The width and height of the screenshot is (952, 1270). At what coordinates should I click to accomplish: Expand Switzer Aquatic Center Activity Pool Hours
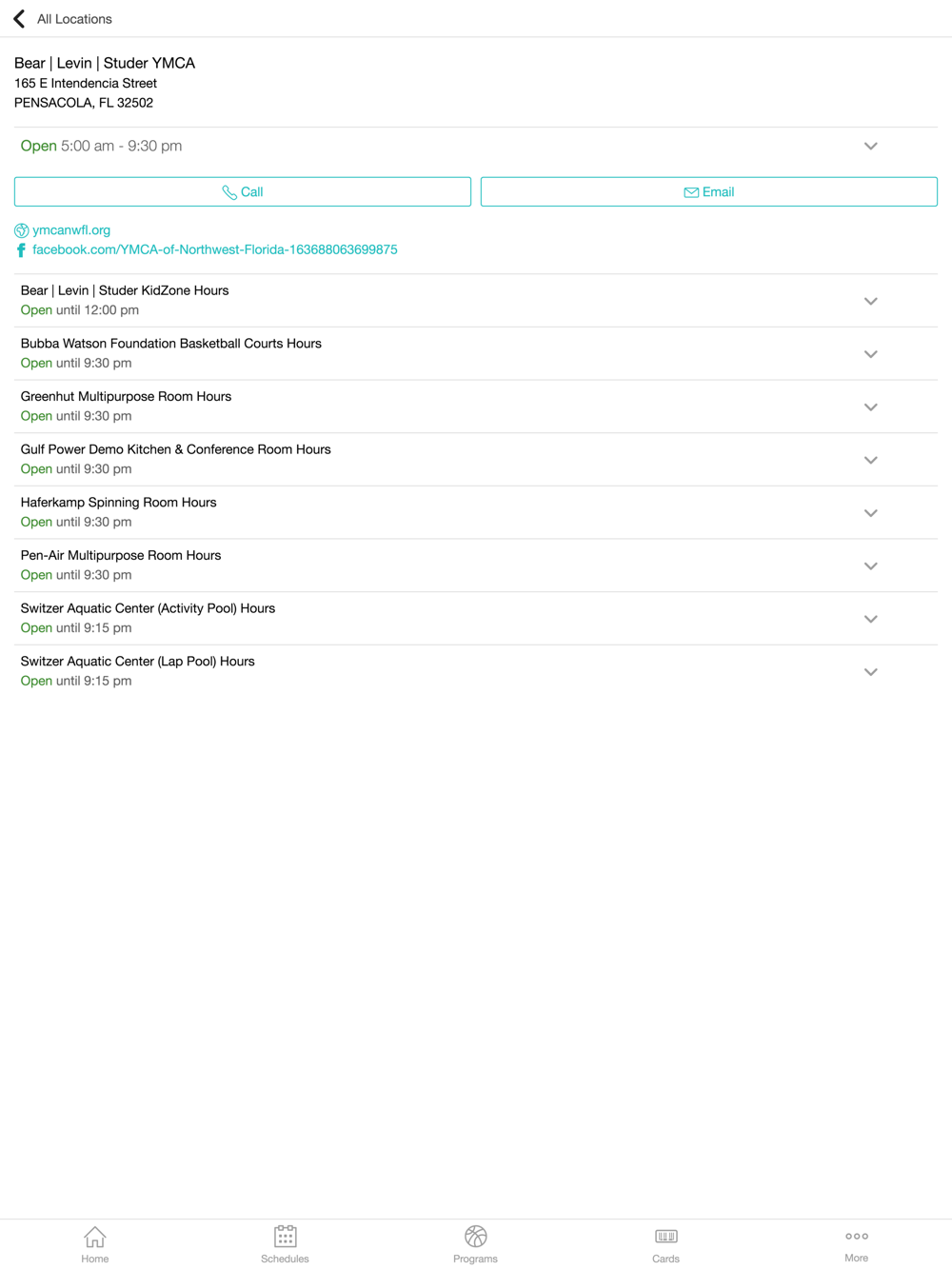click(x=476, y=619)
